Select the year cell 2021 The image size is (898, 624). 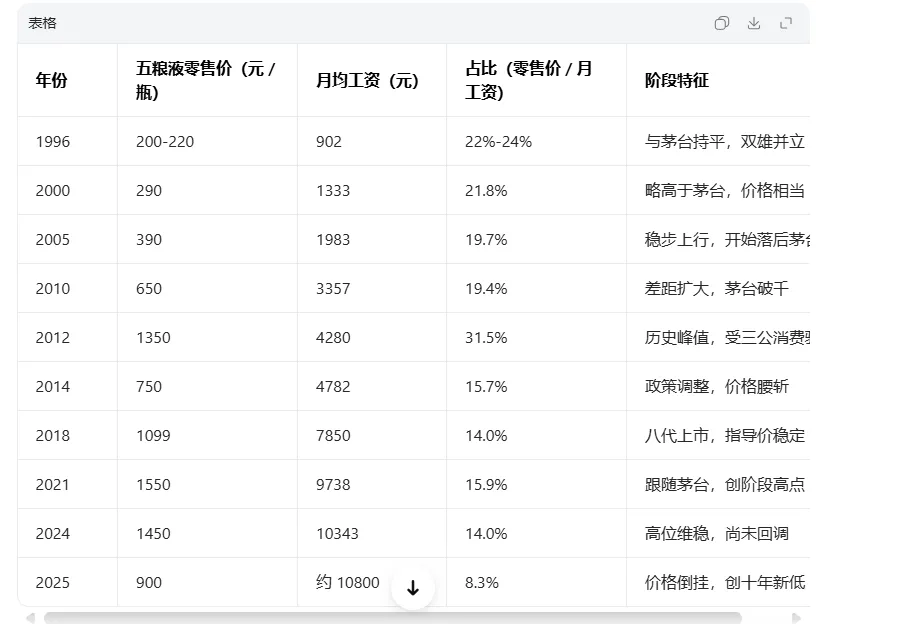pos(68,484)
